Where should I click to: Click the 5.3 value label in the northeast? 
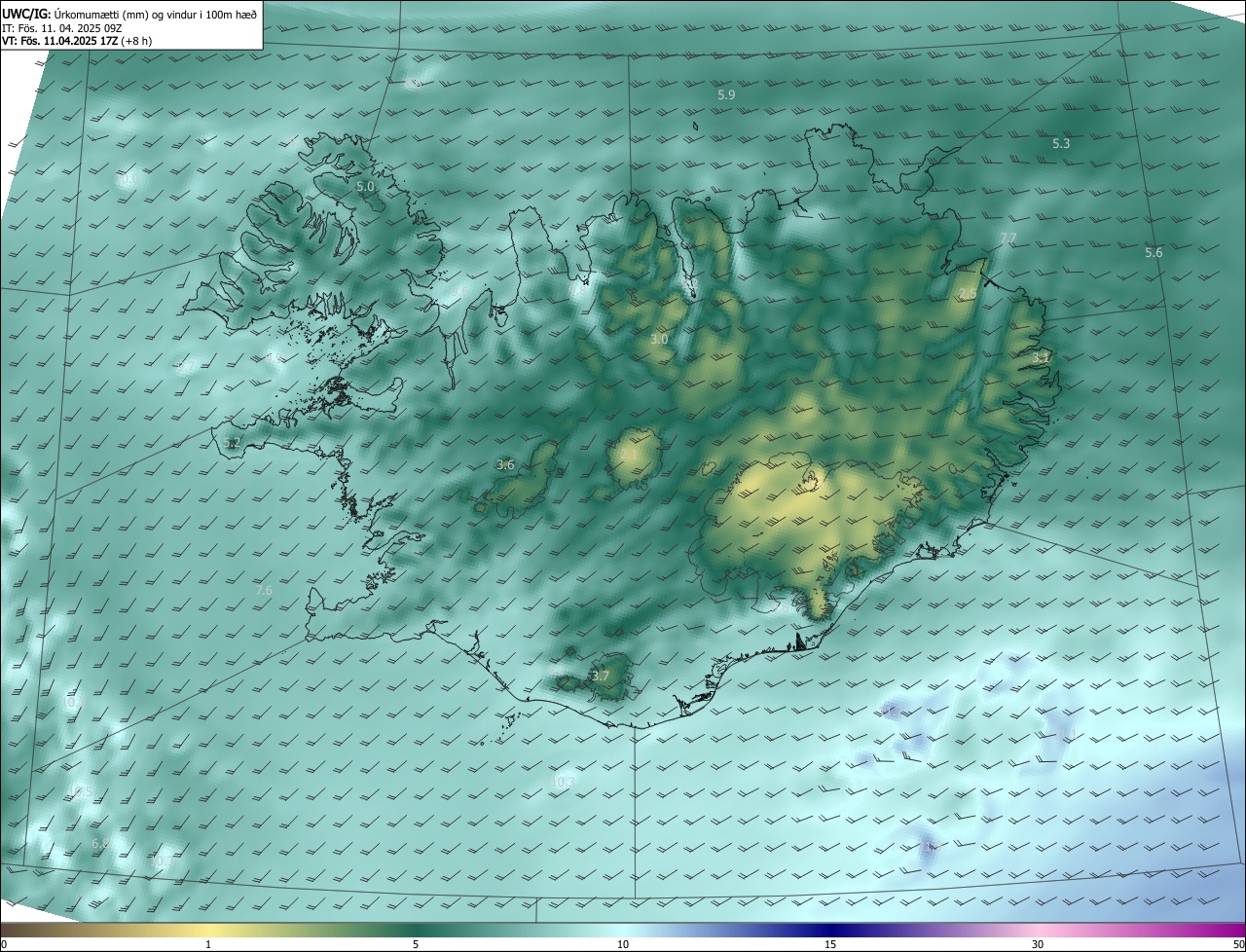(1061, 143)
